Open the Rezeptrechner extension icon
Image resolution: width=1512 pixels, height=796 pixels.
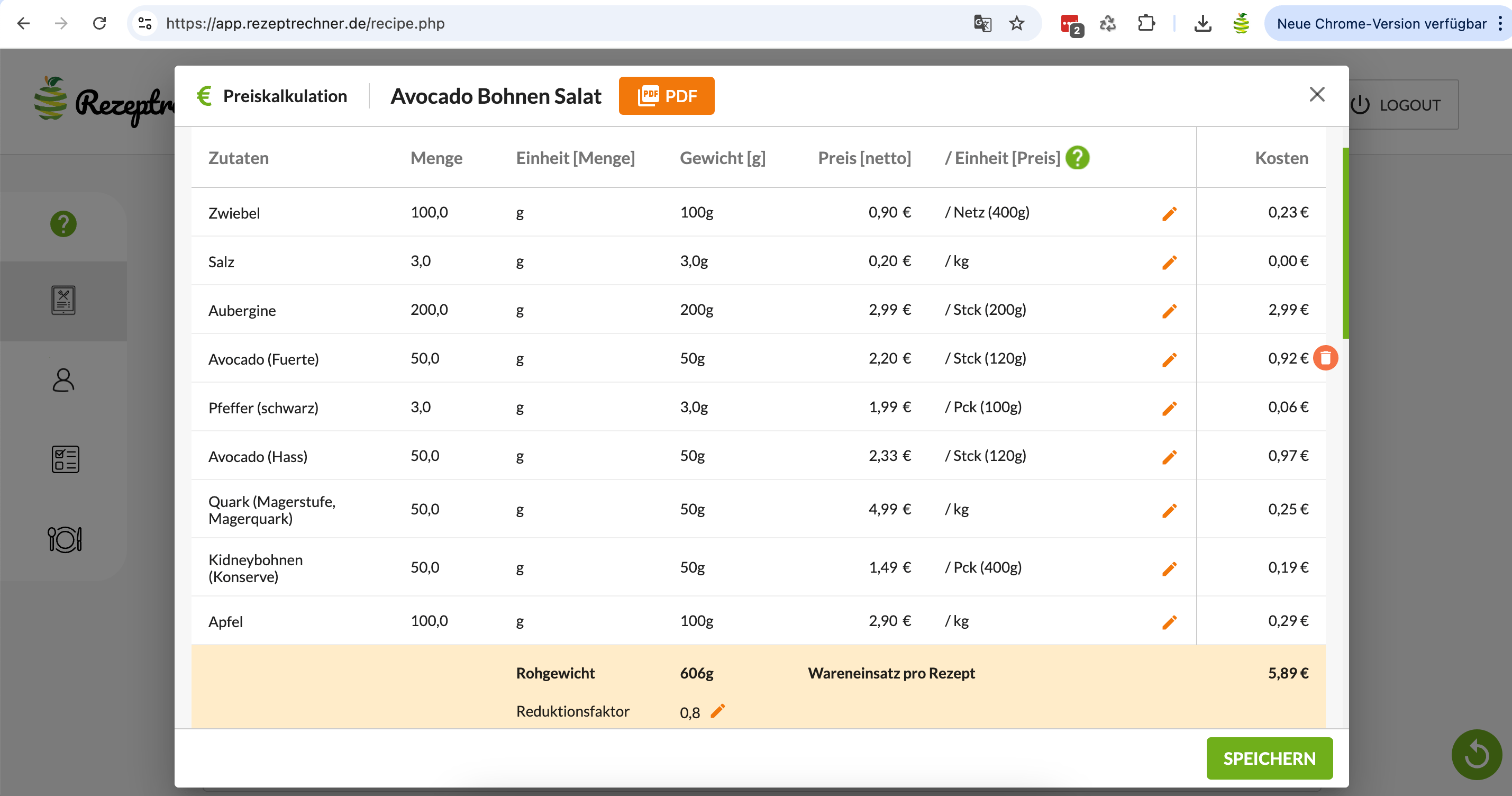coord(1242,23)
